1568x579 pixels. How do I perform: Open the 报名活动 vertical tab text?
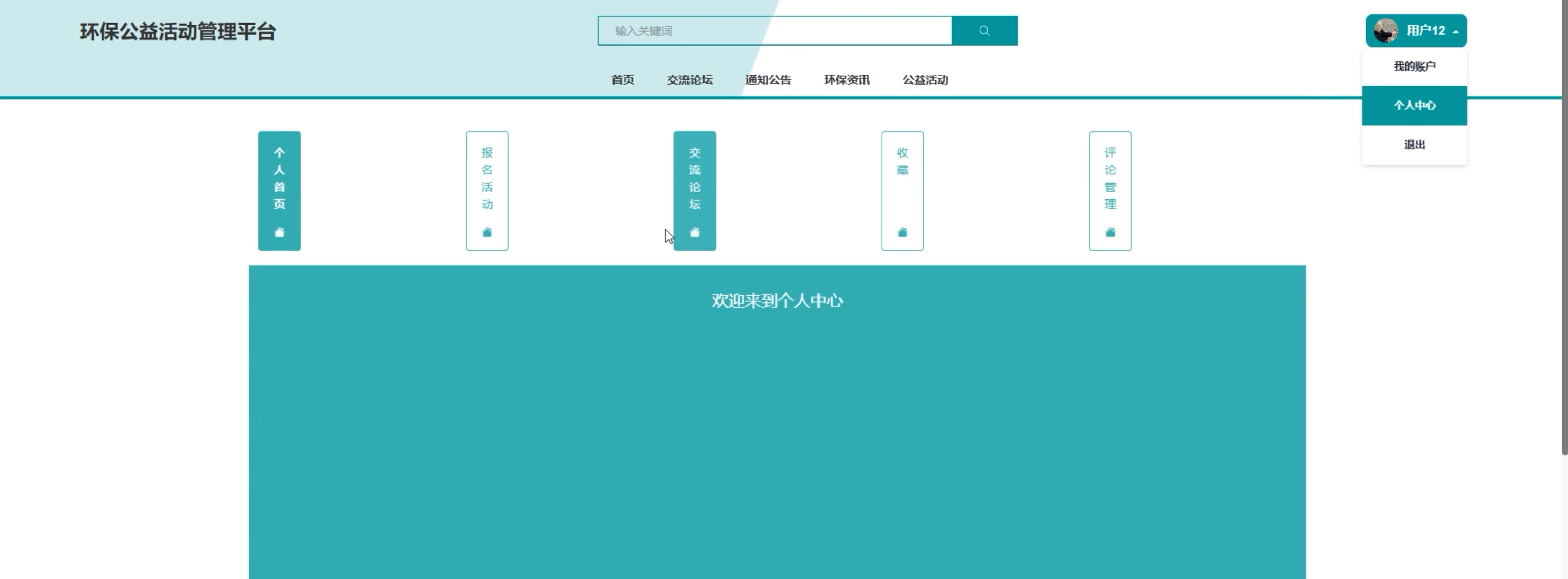coord(486,178)
